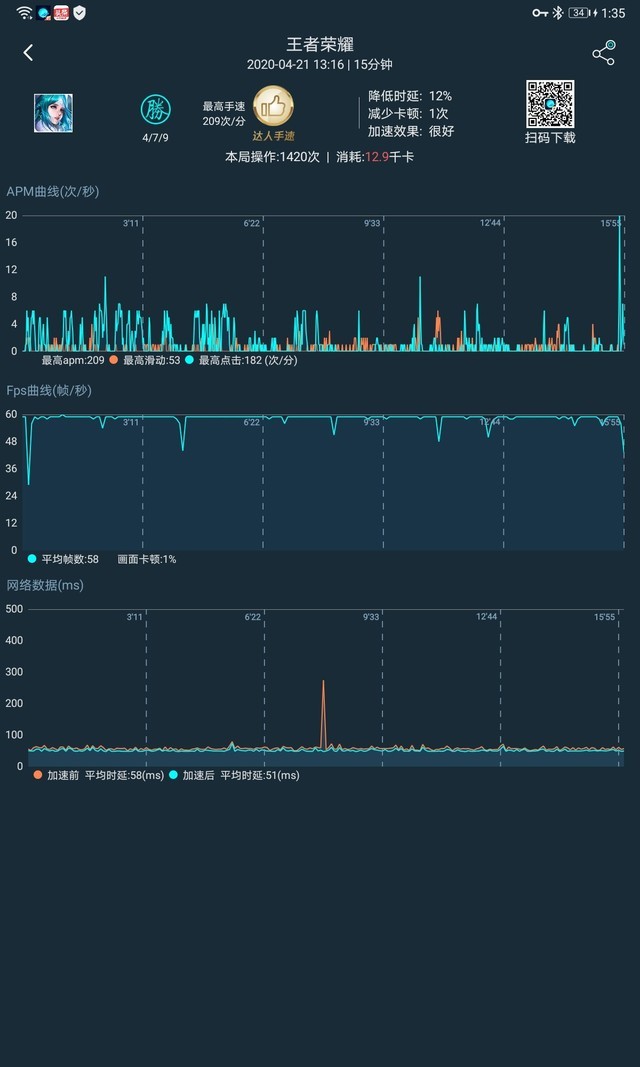Toggle the cyan 平均帧数:58 legend
The width and height of the screenshot is (640, 1067).
click(63, 559)
